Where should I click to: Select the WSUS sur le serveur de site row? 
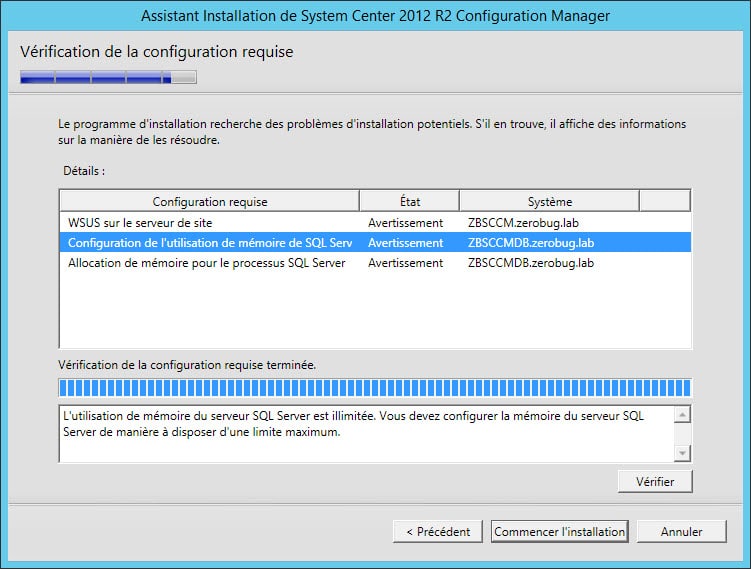pos(375,223)
